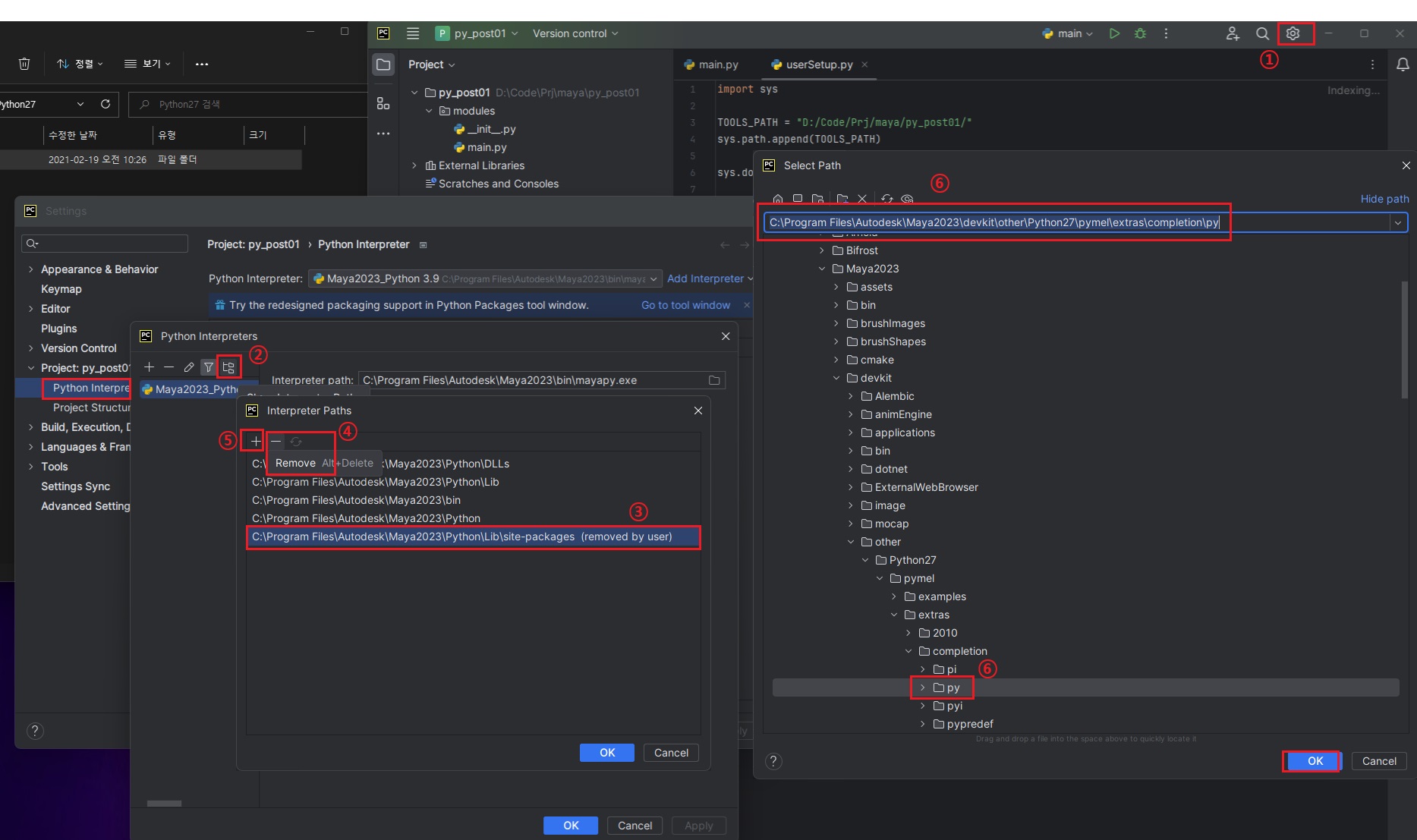Toggle the interpreter filter funnel icon
Screen dimensions: 1417x840
[x=209, y=367]
